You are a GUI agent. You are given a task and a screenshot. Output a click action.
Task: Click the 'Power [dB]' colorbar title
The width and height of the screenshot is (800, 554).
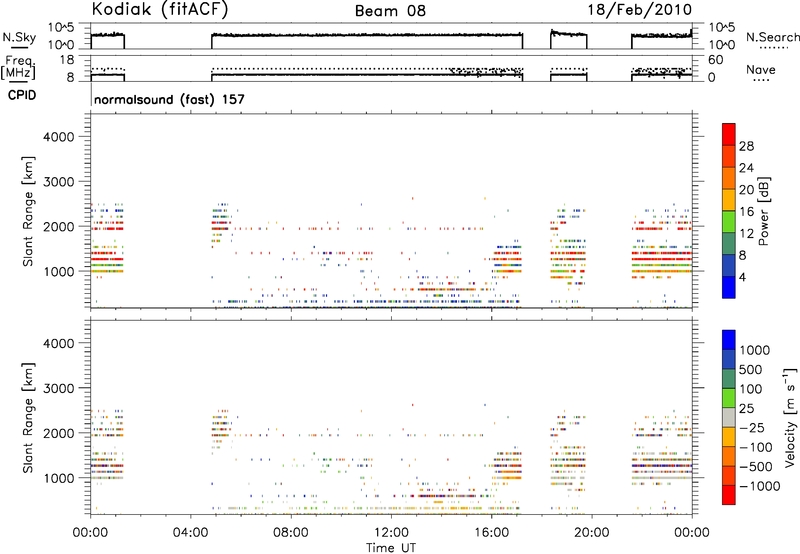point(764,211)
